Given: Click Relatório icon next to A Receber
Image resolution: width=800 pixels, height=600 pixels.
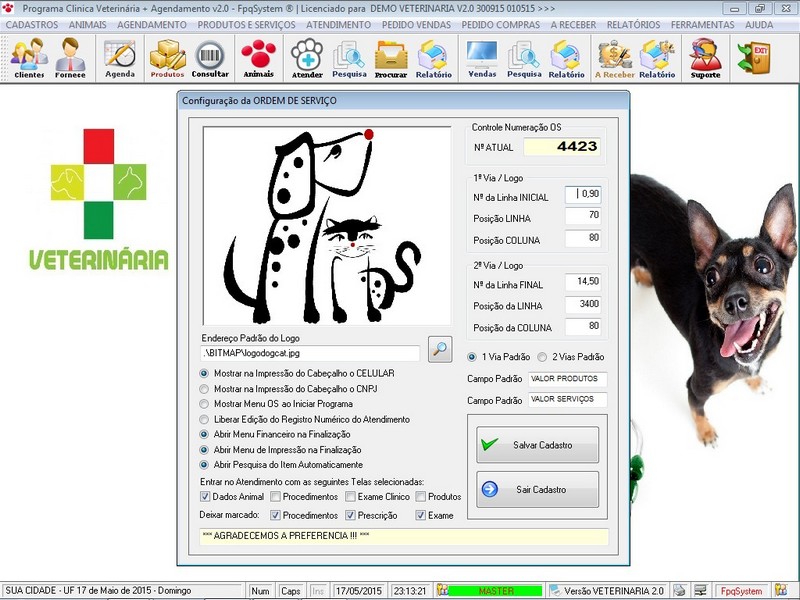Looking at the screenshot, I should pos(657,58).
